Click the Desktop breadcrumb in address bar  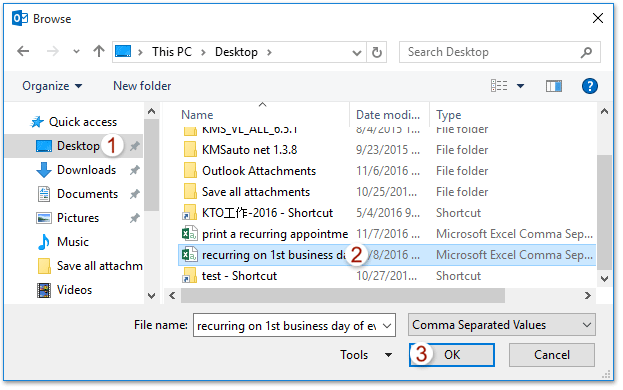[x=236, y=52]
